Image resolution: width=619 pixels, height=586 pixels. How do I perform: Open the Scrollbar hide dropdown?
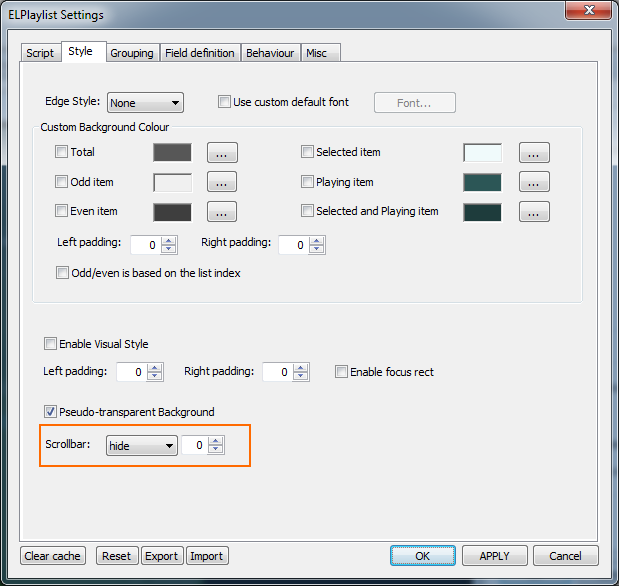(x=142, y=446)
